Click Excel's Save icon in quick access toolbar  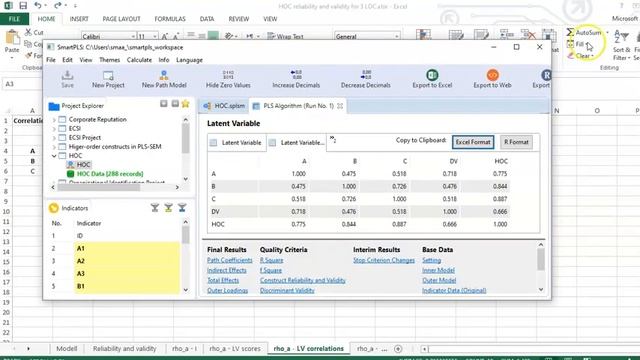pyautogui.click(x=23, y=6)
